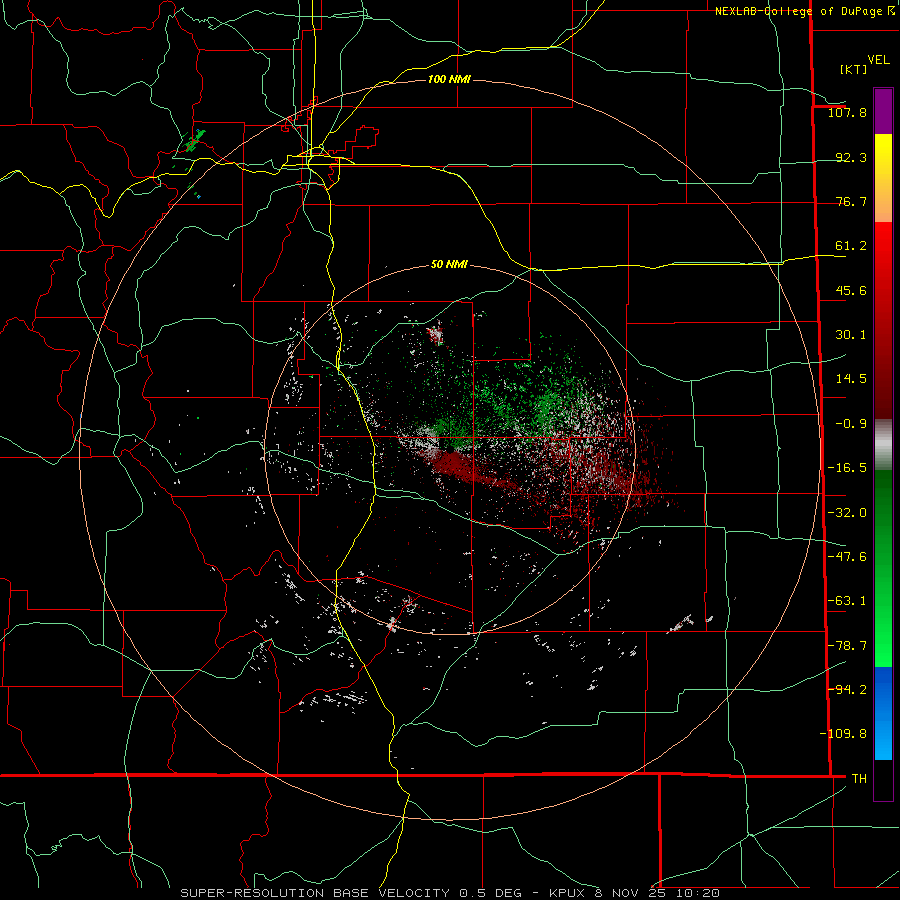The image size is (900, 900).
Task: Click the -63.1 legend value
Action: coord(847,601)
